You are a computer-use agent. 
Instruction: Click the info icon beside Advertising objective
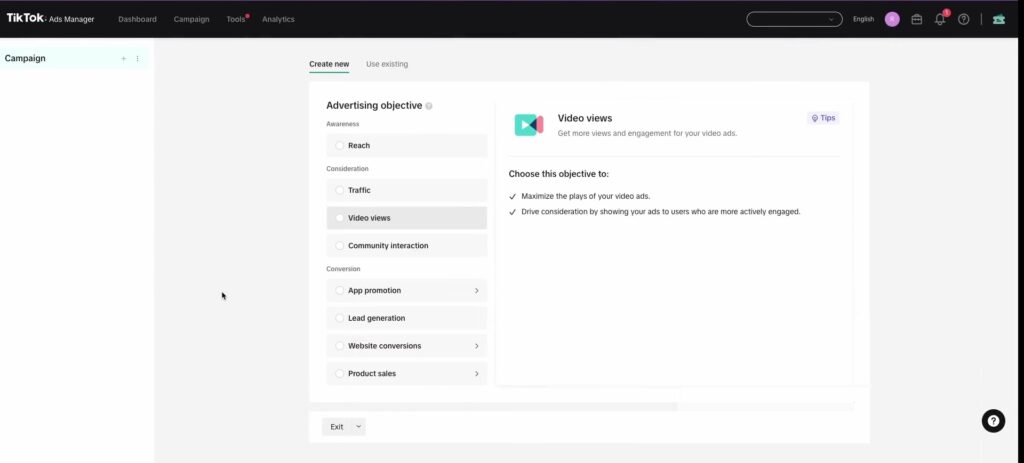coord(428,106)
